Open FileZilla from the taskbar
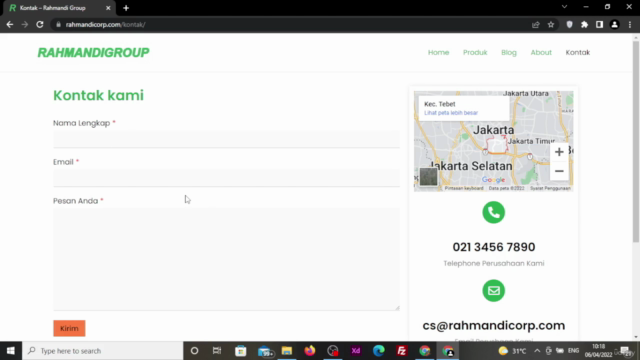640x360 pixels. tap(402, 351)
